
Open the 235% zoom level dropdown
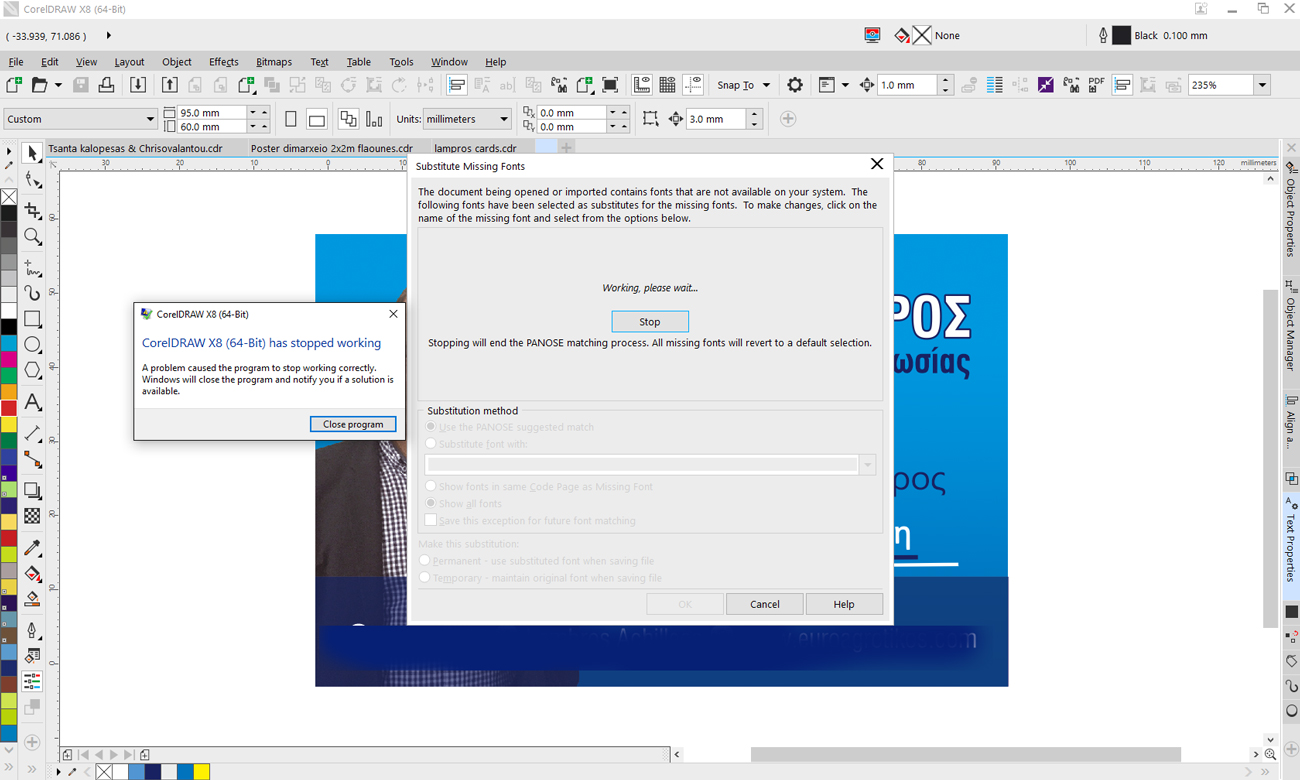[x=1262, y=85]
